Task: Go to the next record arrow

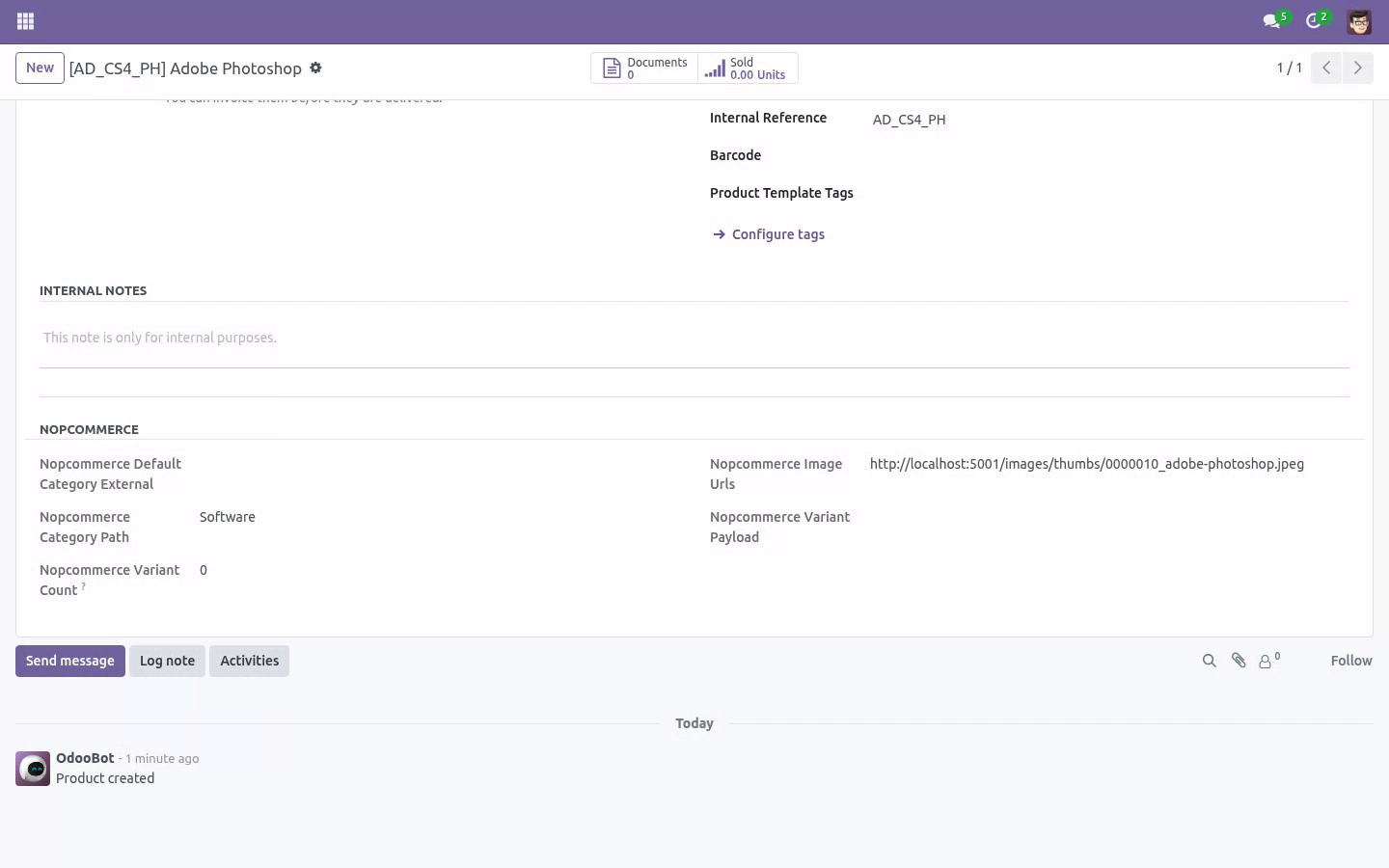Action: (1357, 68)
